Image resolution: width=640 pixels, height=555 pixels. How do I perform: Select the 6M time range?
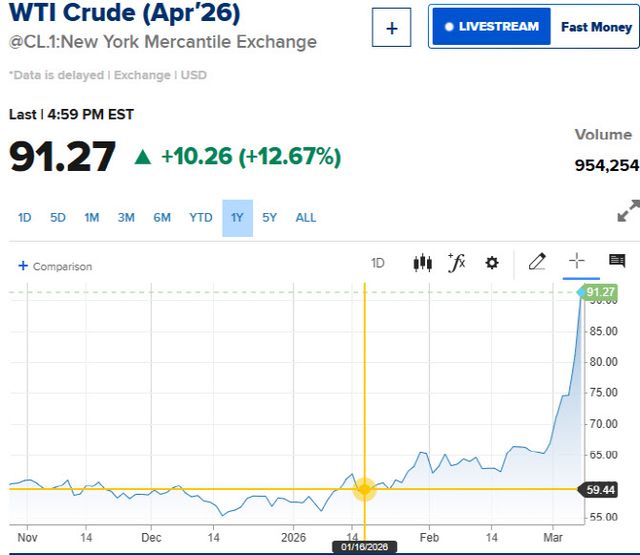(162, 217)
